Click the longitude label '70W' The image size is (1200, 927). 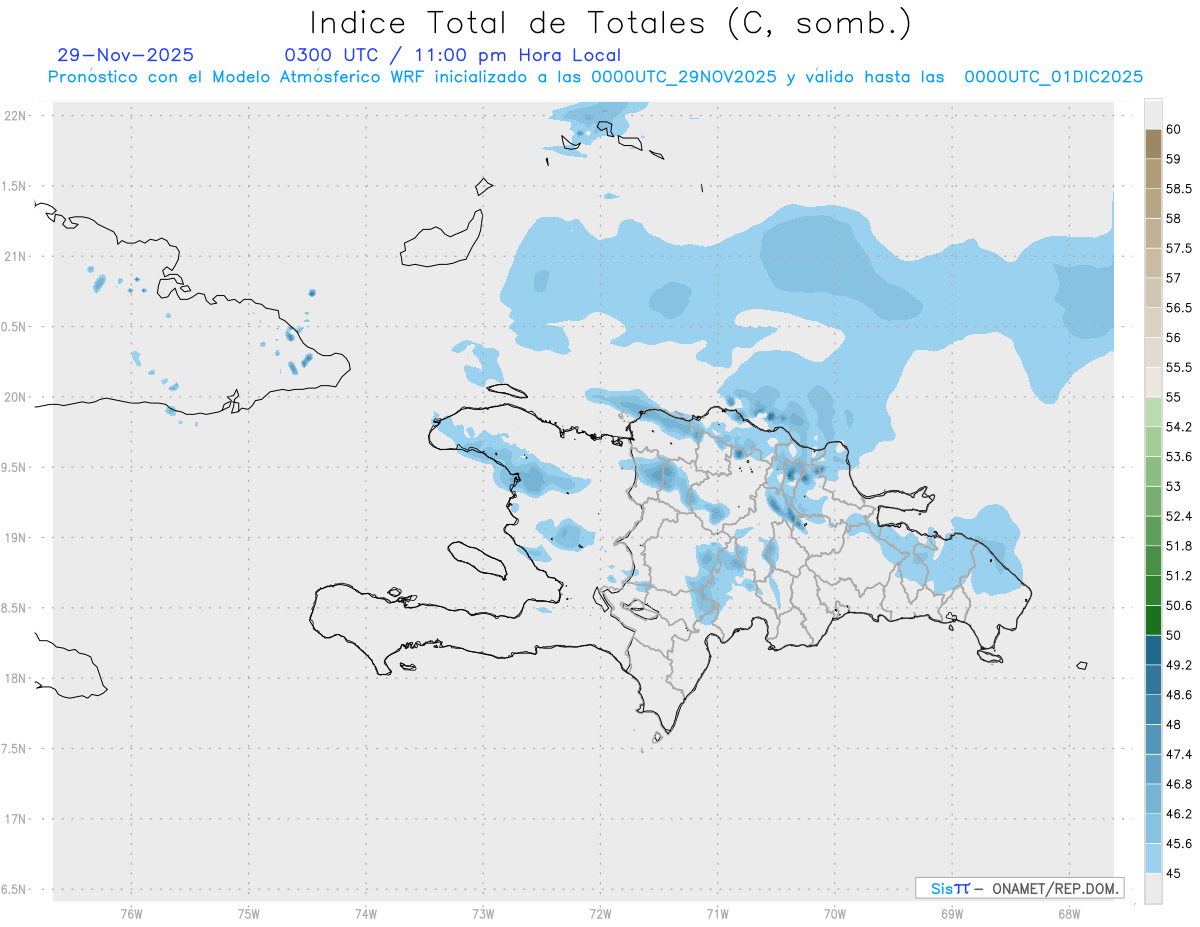click(x=835, y=914)
